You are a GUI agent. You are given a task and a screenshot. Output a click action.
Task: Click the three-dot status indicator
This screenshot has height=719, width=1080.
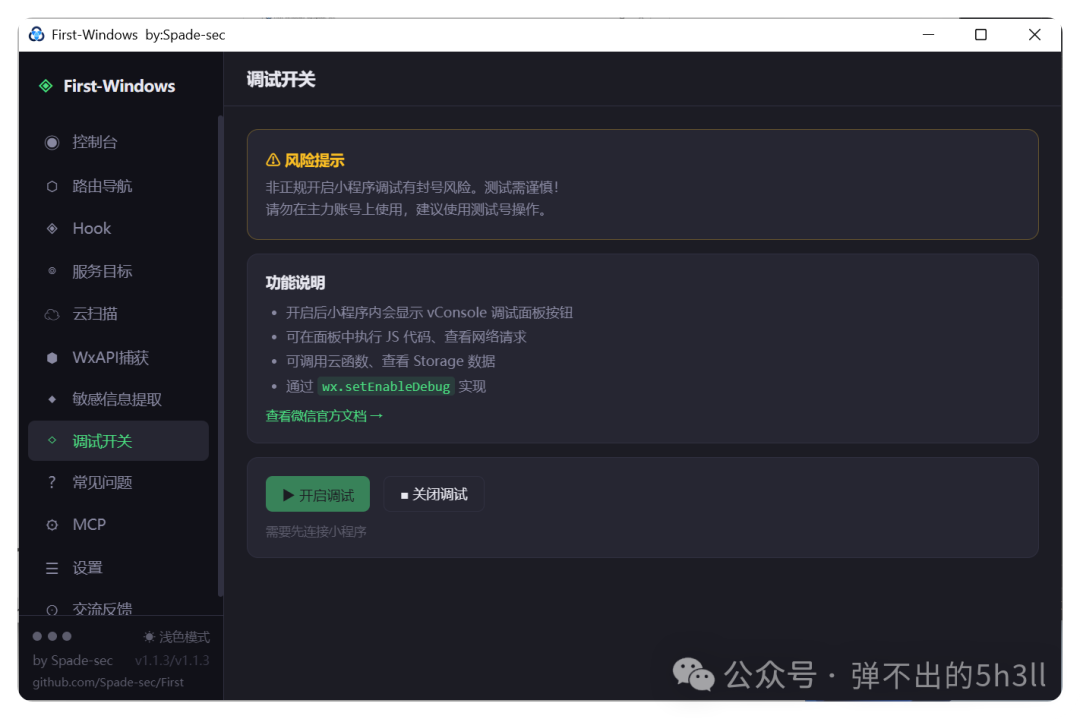click(52, 636)
